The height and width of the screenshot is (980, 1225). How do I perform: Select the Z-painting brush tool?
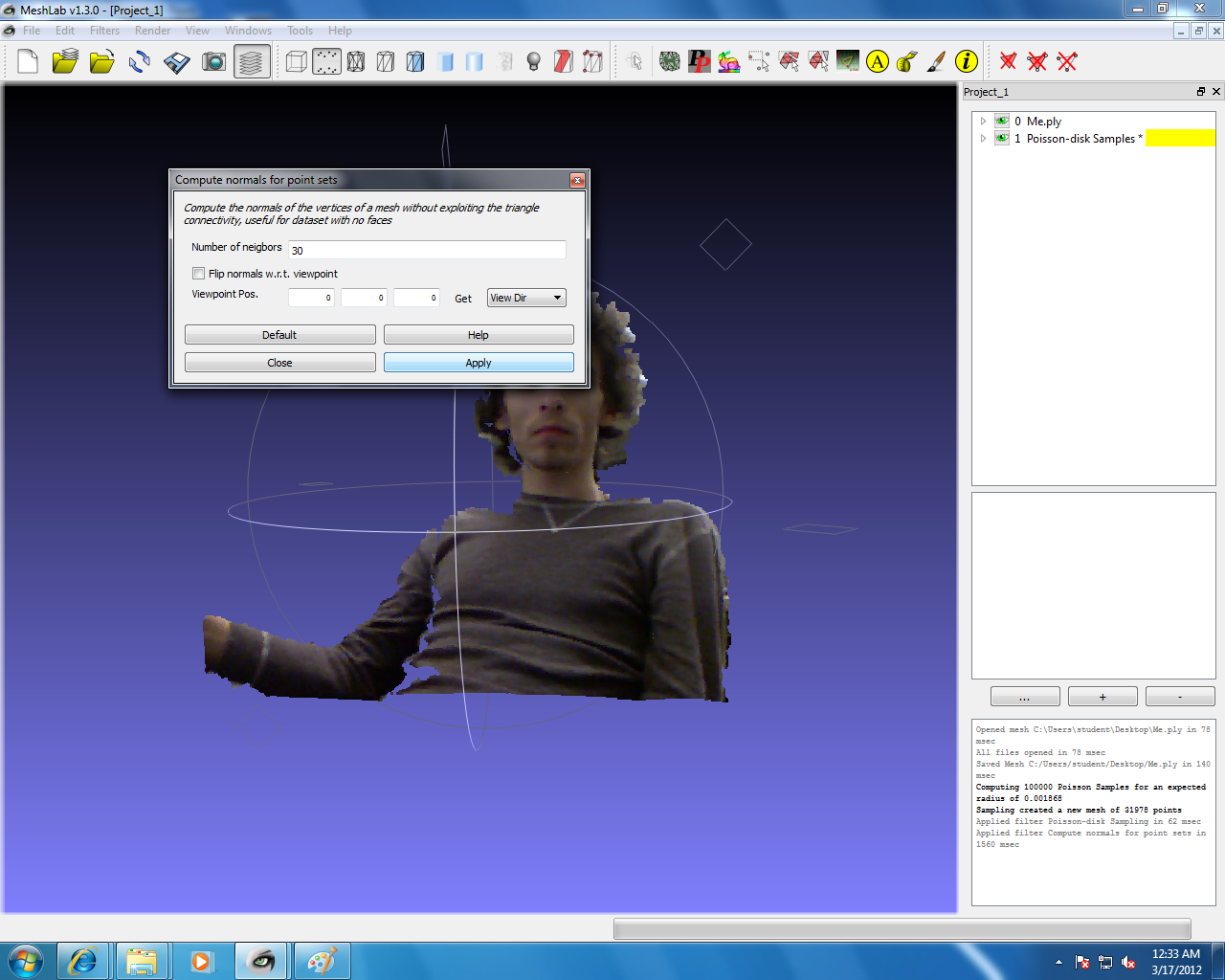point(937,62)
